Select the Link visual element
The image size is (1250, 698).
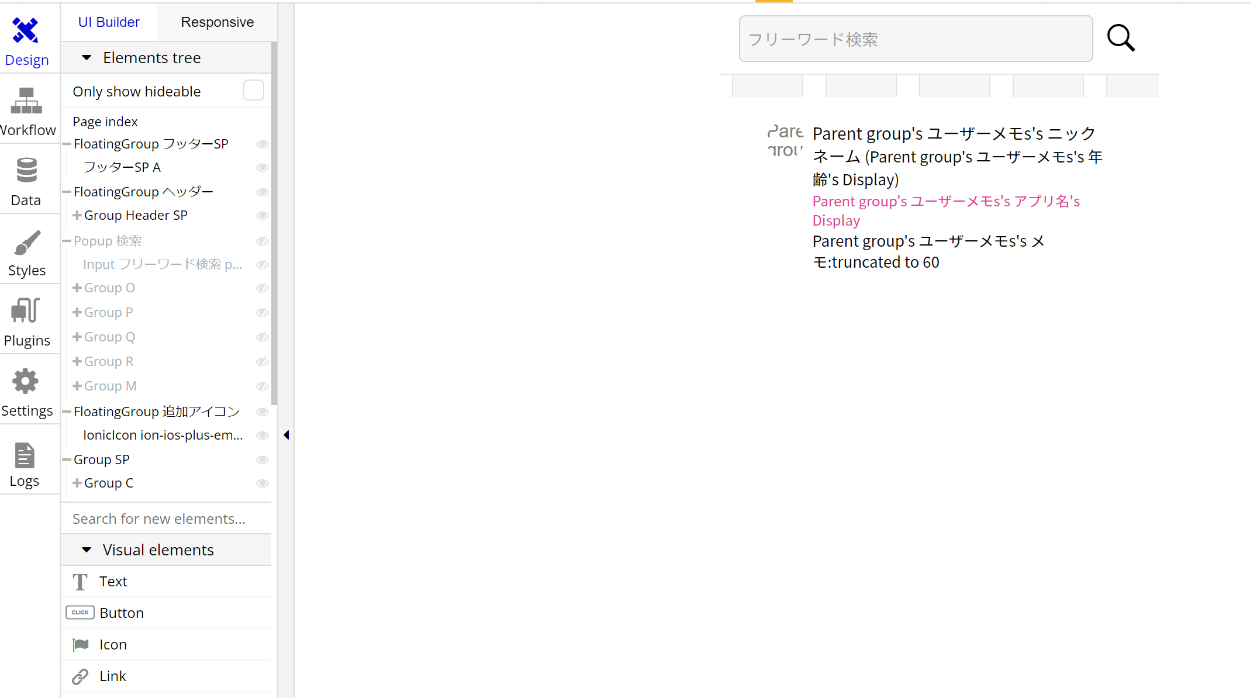tap(112, 676)
